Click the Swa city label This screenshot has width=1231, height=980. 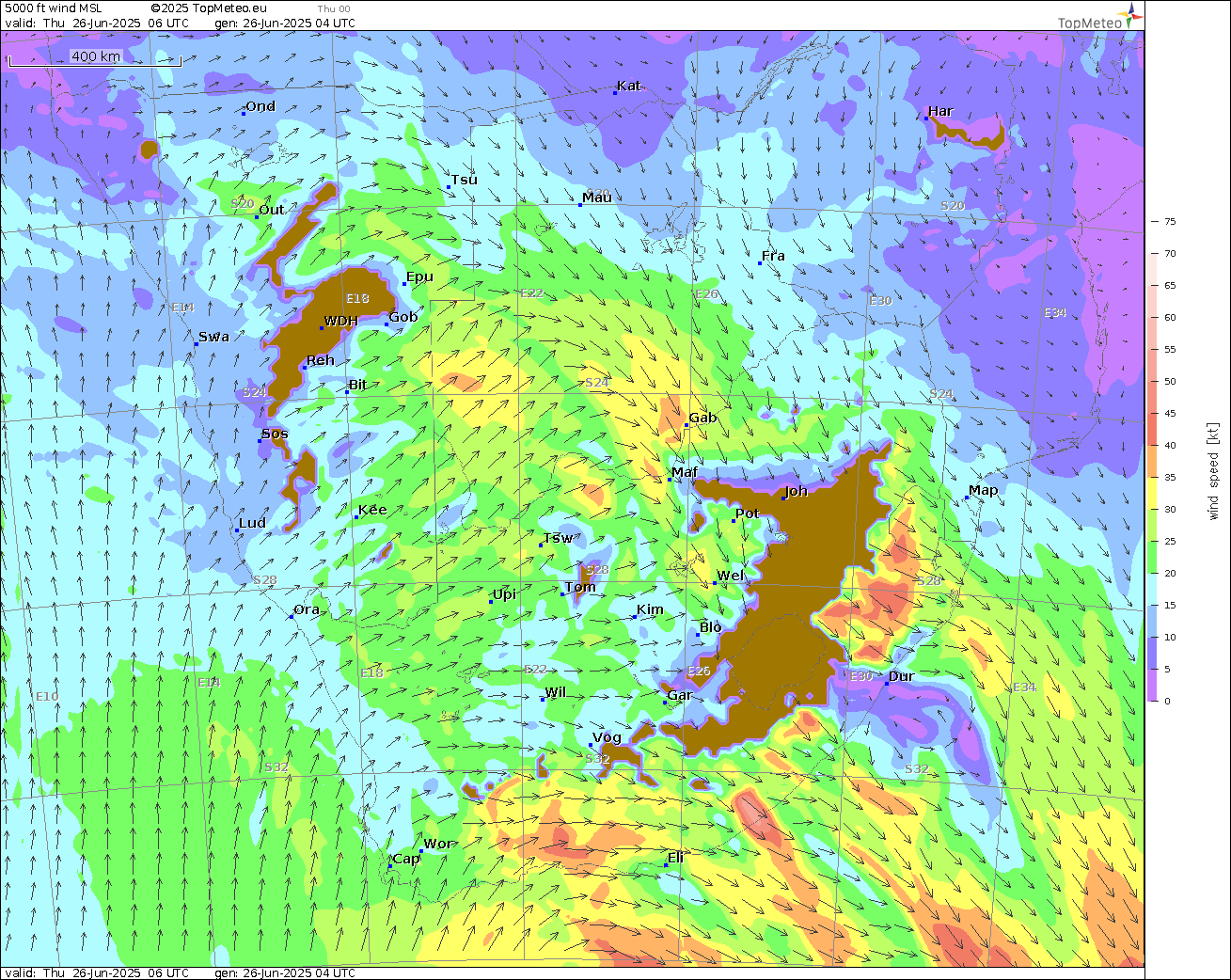point(213,337)
